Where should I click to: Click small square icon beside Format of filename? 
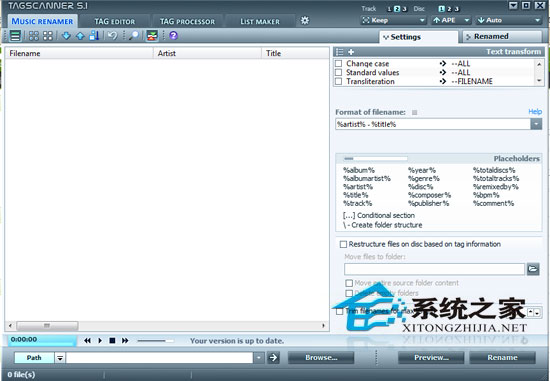click(415, 113)
